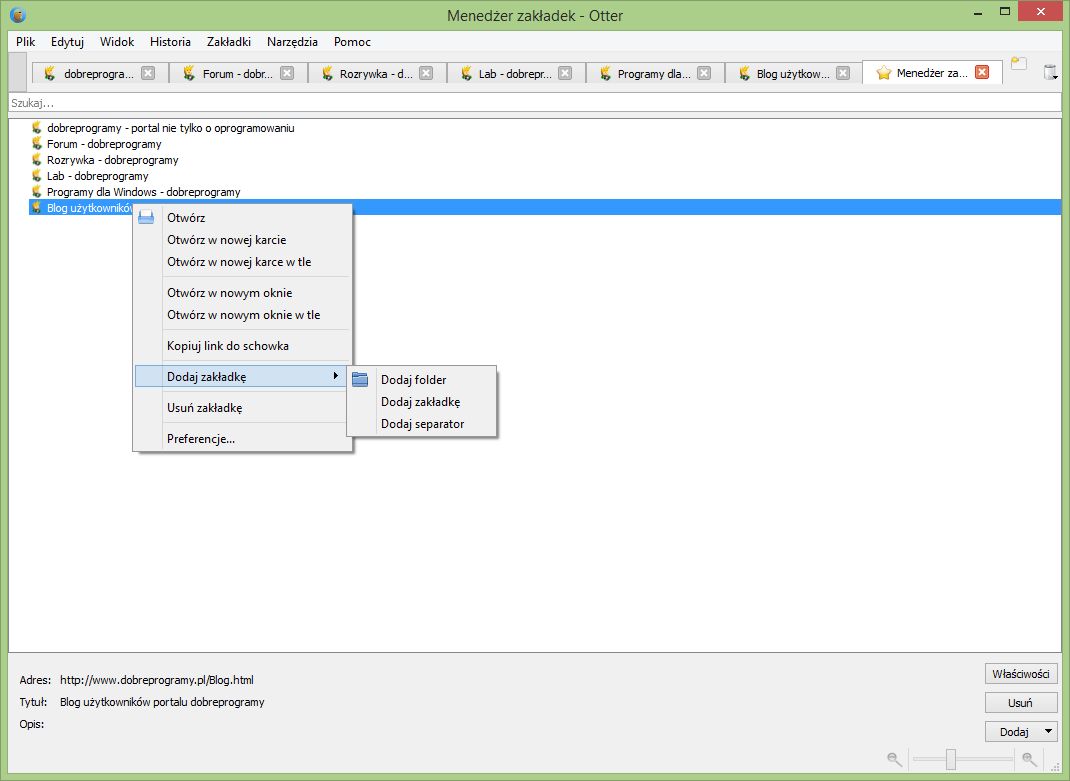Open the Widok menu

(x=117, y=42)
